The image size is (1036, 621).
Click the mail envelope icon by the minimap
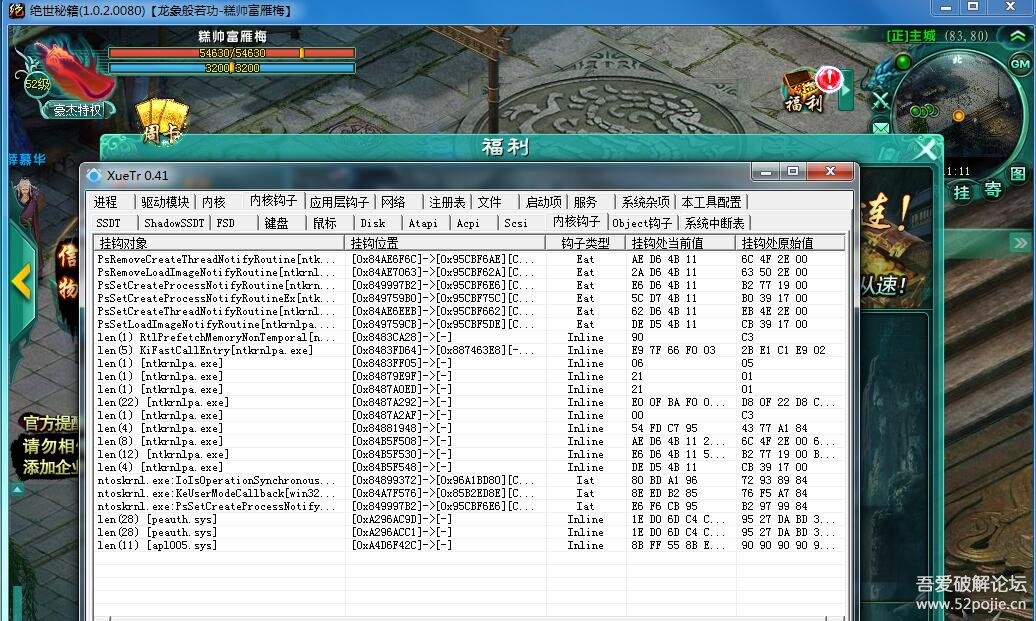pyautogui.click(x=881, y=127)
